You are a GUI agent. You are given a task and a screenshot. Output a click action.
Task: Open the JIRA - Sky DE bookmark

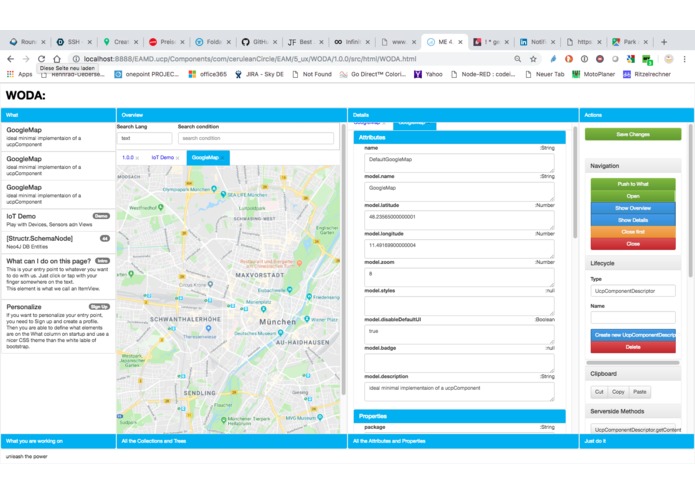tap(259, 74)
